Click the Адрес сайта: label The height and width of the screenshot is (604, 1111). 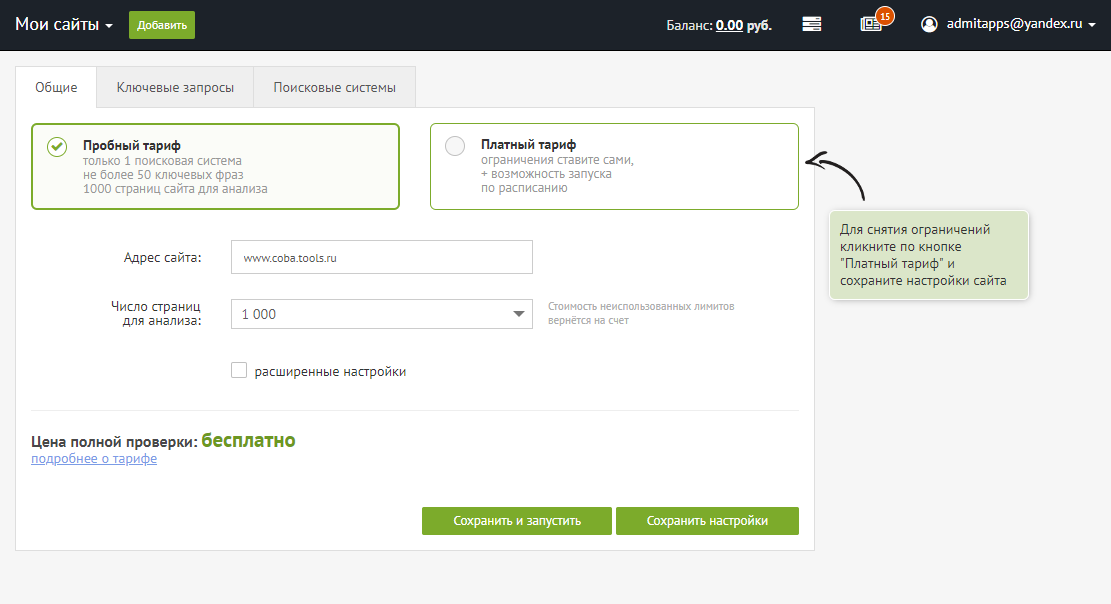[162, 257]
